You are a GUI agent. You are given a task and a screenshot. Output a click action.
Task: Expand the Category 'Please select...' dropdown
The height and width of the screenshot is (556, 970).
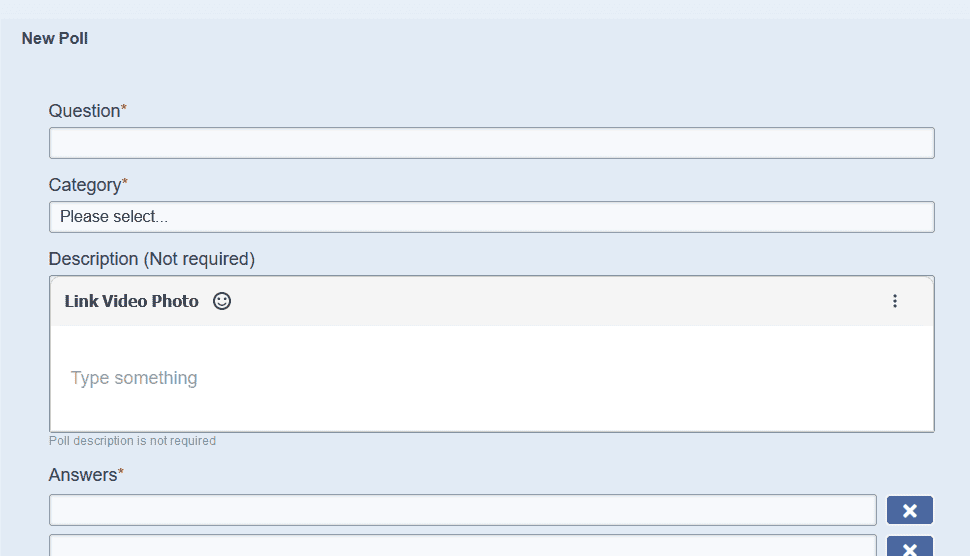tap(492, 217)
